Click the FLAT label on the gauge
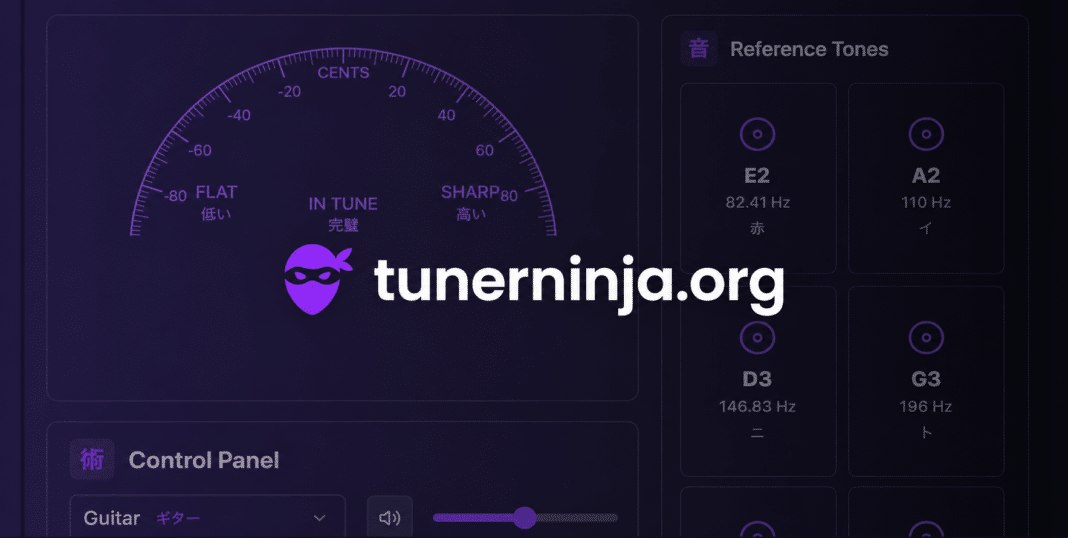The width and height of the screenshot is (1068, 538). coord(217,192)
